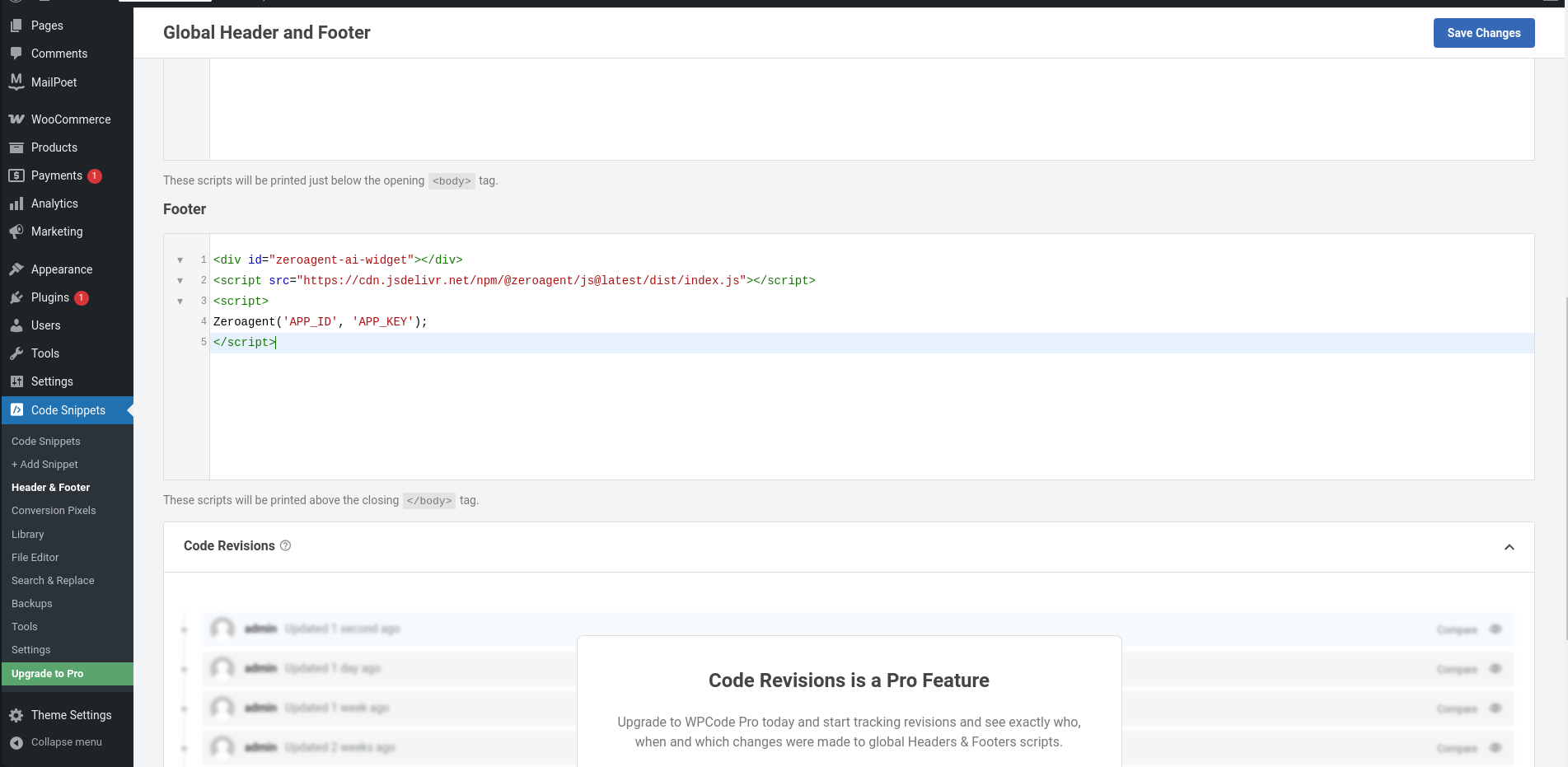
Task: Save Changes for Global Header and Footer
Action: click(x=1483, y=33)
